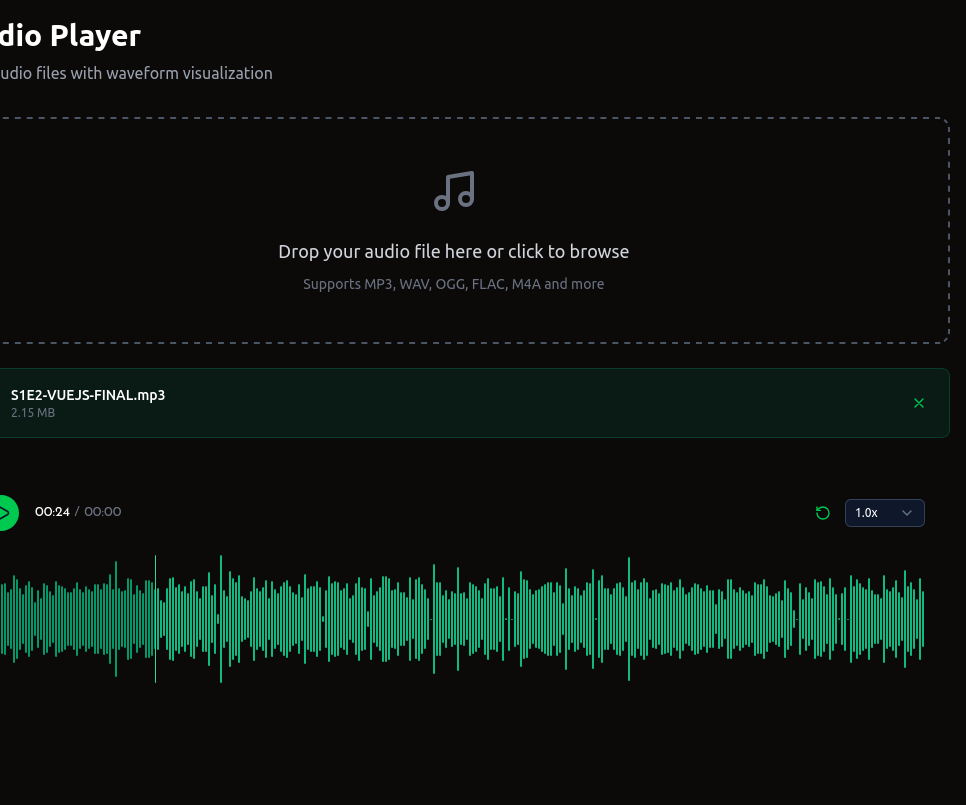Click the 2.15 MB file size label

(x=33, y=413)
